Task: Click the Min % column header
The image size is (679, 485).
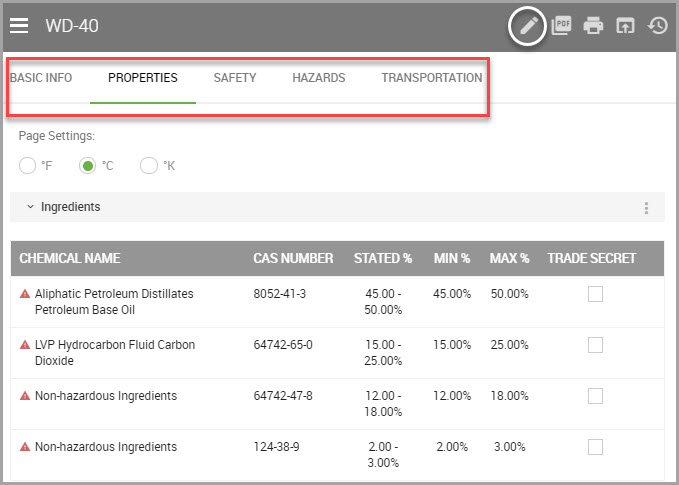Action: [x=452, y=259]
